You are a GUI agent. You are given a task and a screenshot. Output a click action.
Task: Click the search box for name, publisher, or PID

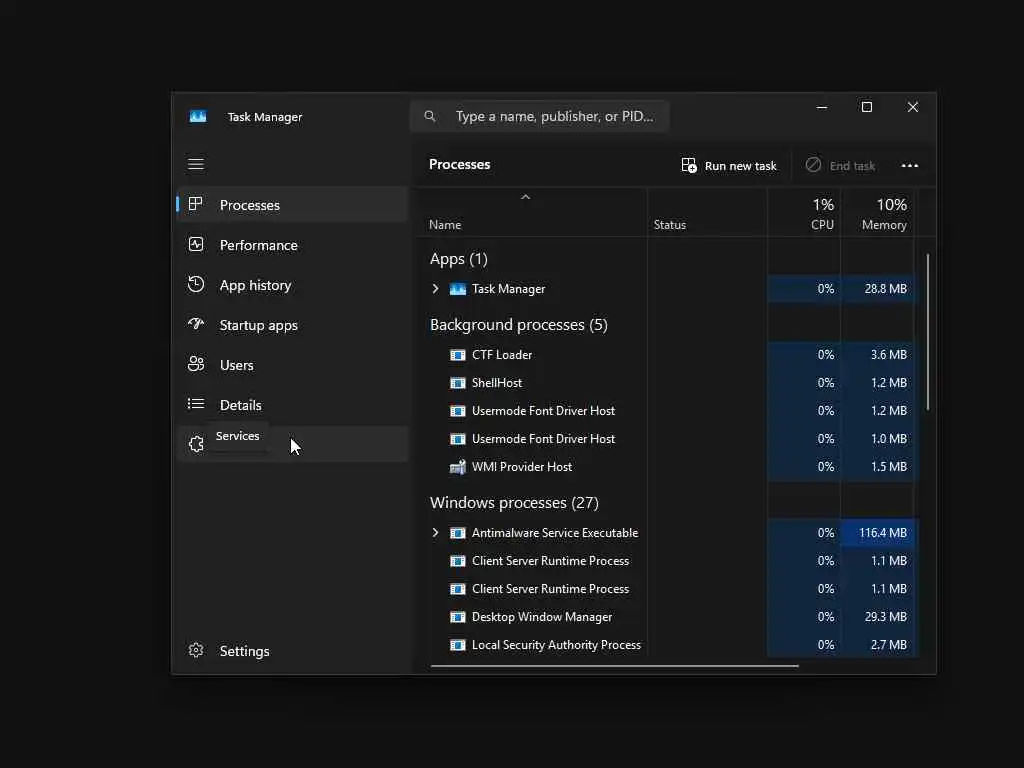(x=539, y=116)
